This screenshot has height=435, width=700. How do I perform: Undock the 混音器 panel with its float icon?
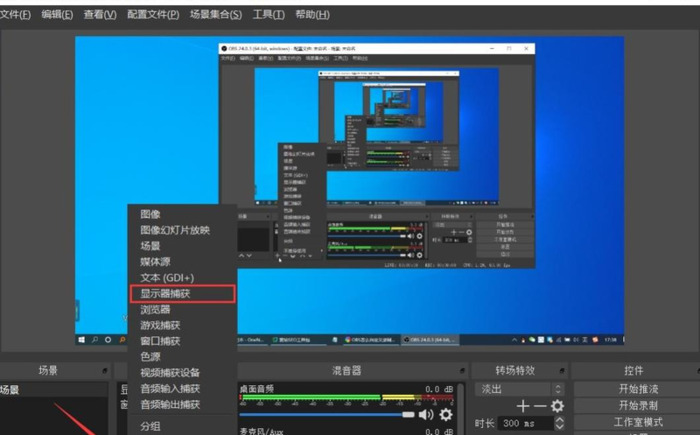pos(462,371)
